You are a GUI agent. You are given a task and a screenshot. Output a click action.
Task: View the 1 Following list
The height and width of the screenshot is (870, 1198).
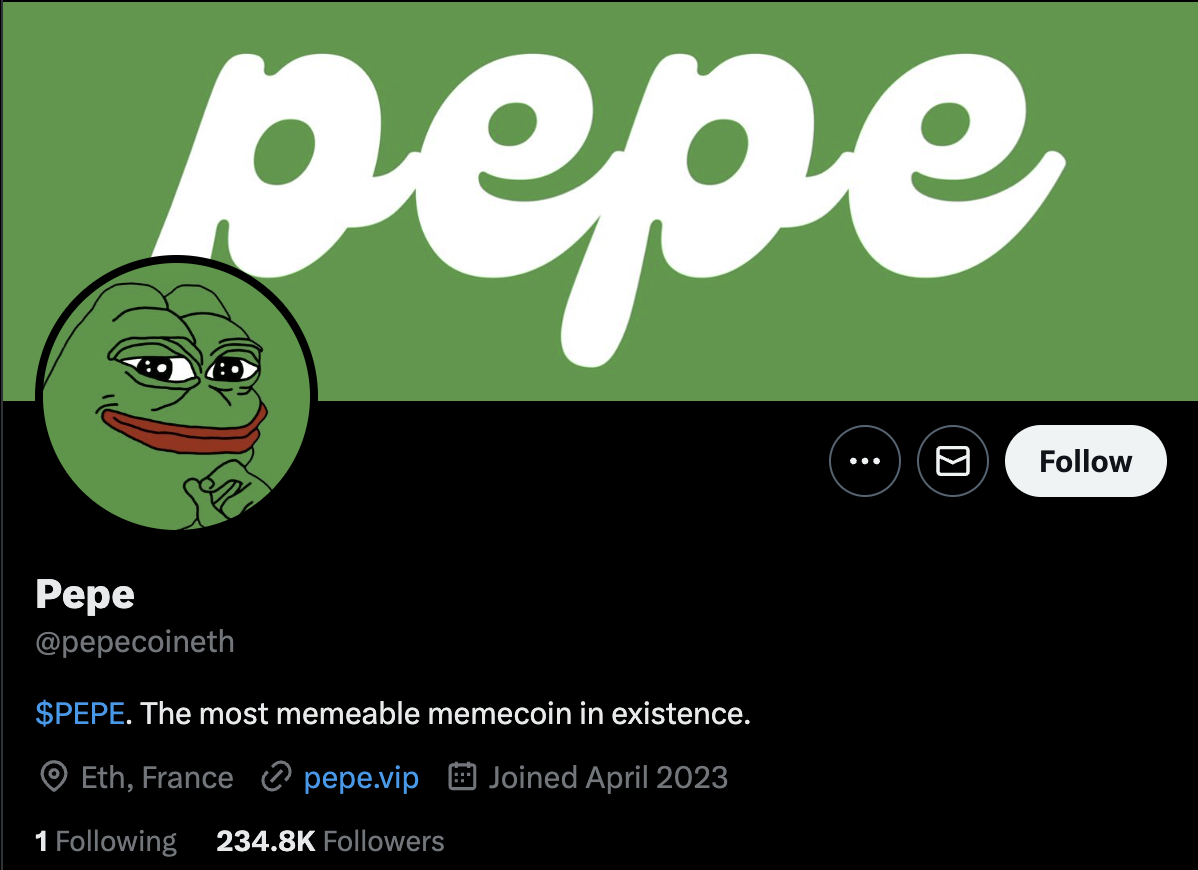pyautogui.click(x=105, y=842)
